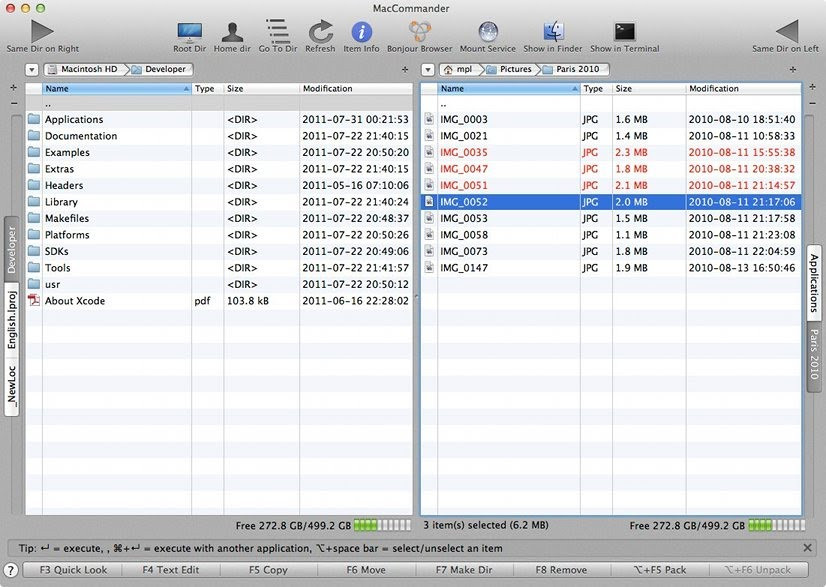
Task: Click the Tools folder icon
Action: [x=34, y=267]
